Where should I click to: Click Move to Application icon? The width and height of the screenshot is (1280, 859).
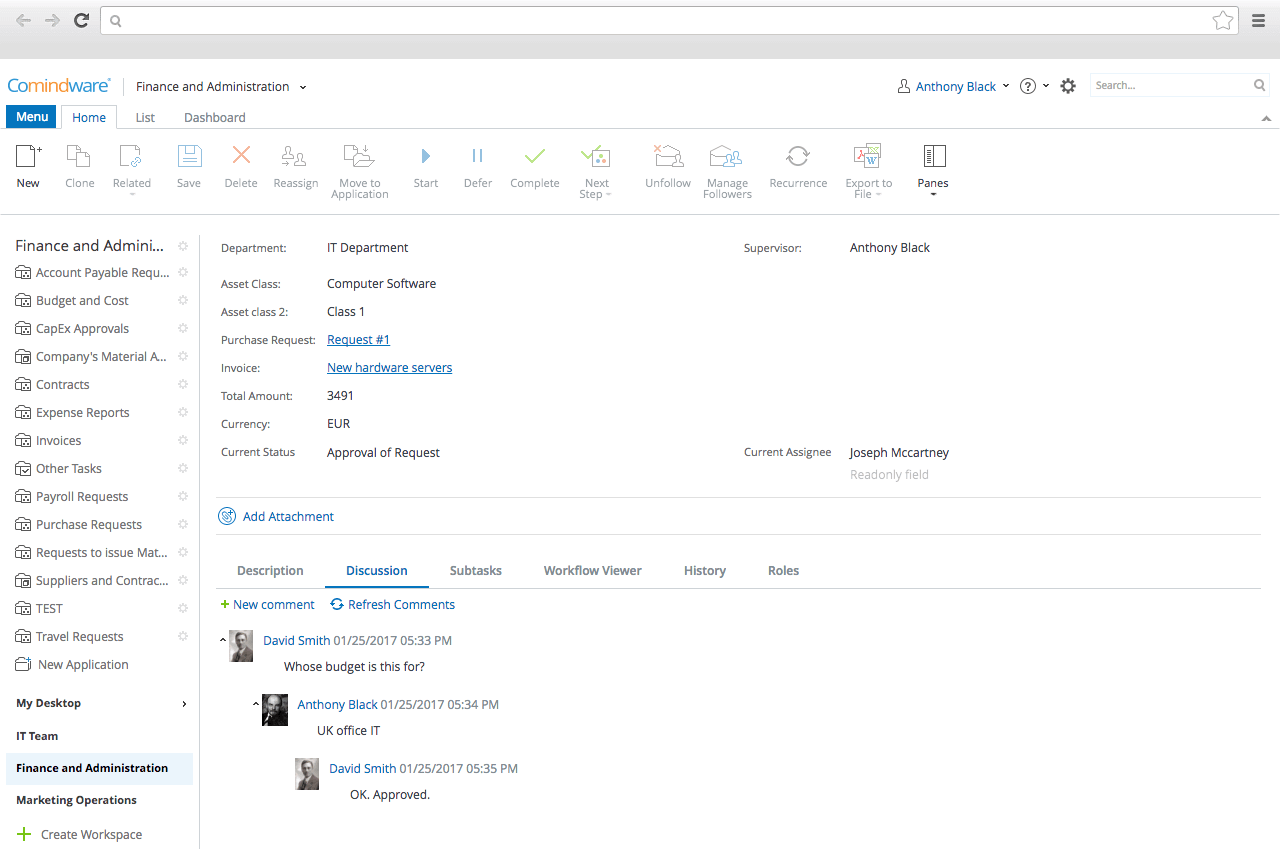pos(358,156)
